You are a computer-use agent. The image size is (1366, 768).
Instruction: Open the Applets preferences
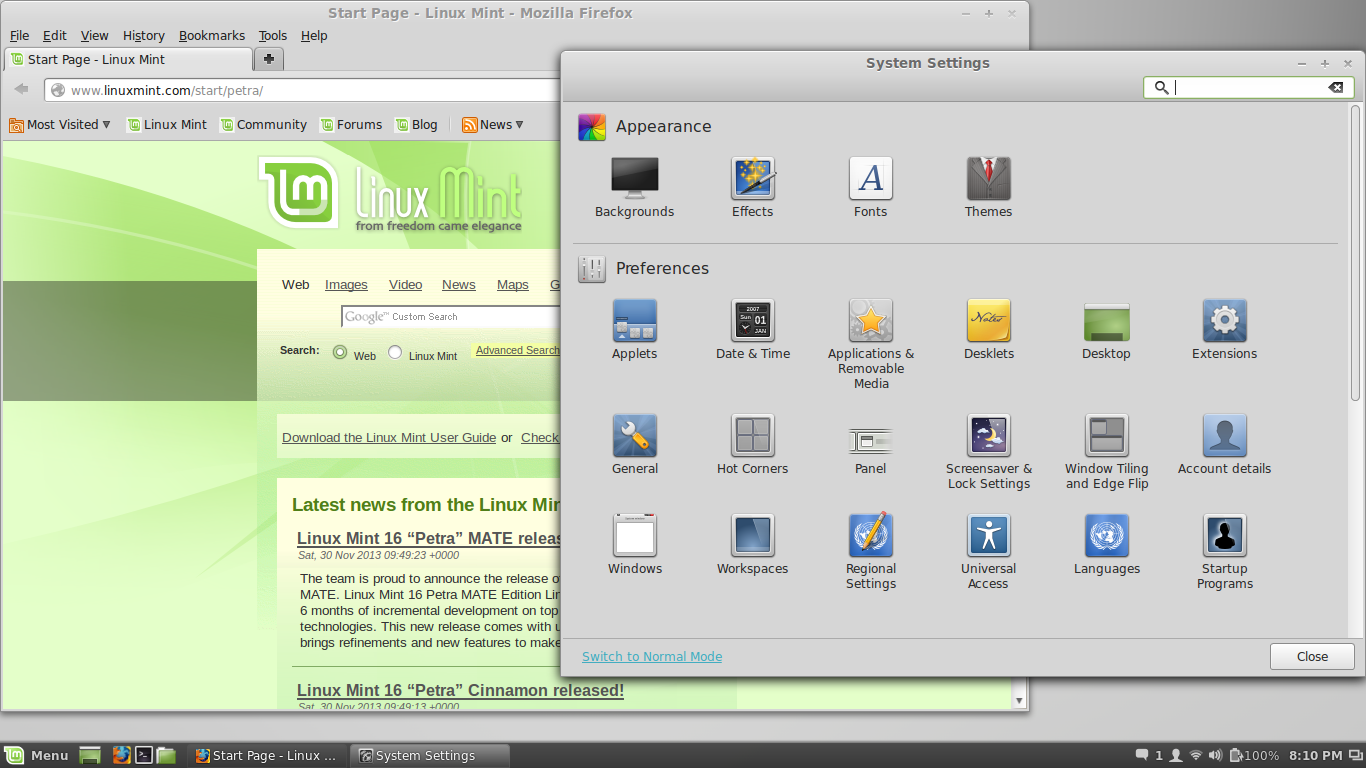click(x=634, y=330)
